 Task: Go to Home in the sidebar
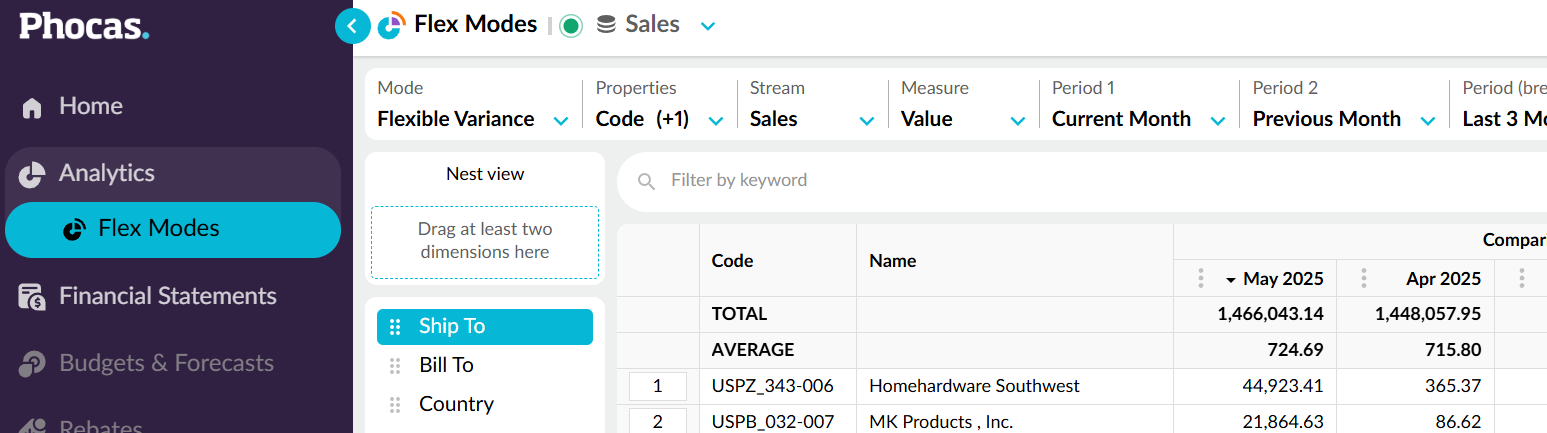coord(90,106)
